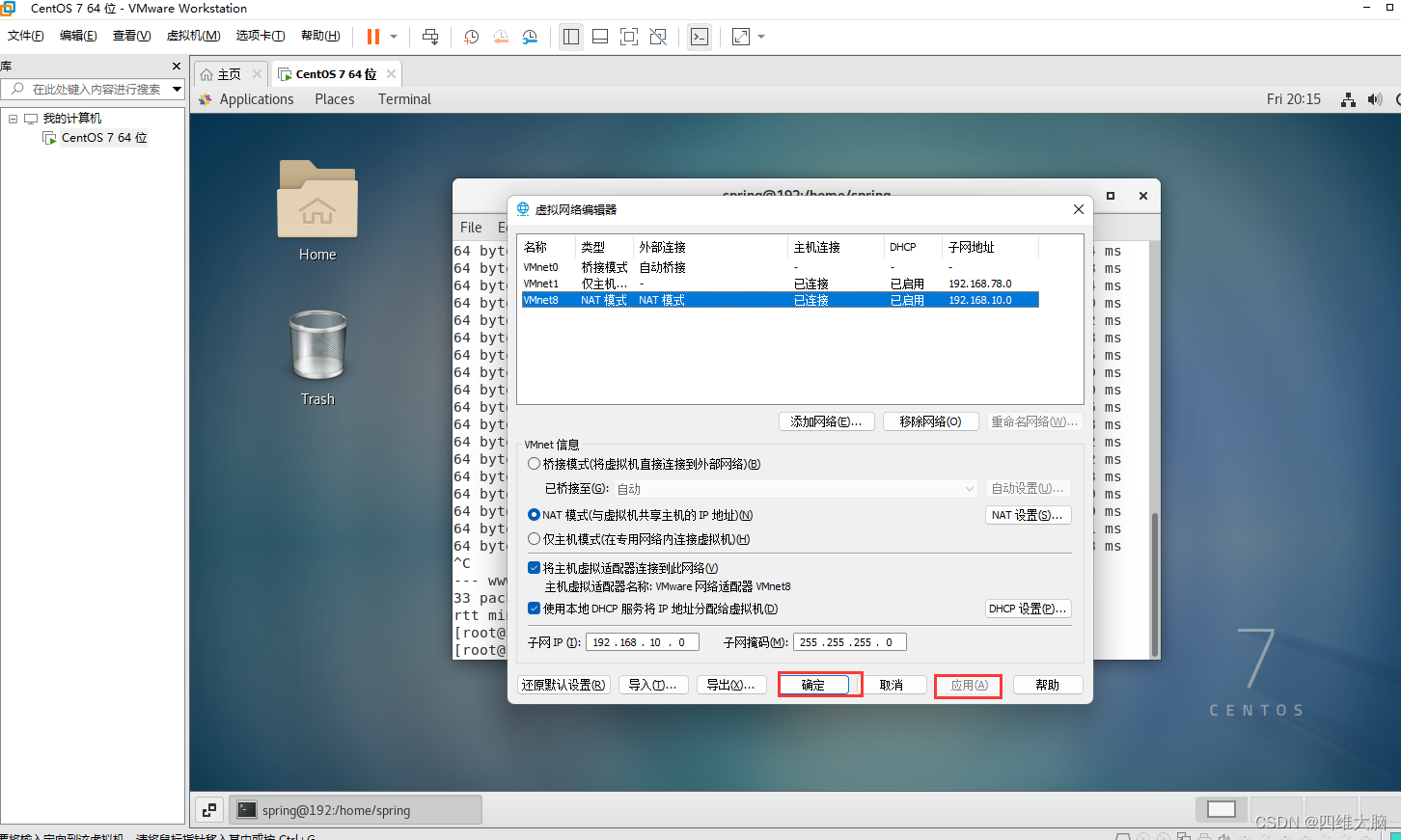Click the 子网掩码 input field
1401x840 pixels.
[x=849, y=642]
